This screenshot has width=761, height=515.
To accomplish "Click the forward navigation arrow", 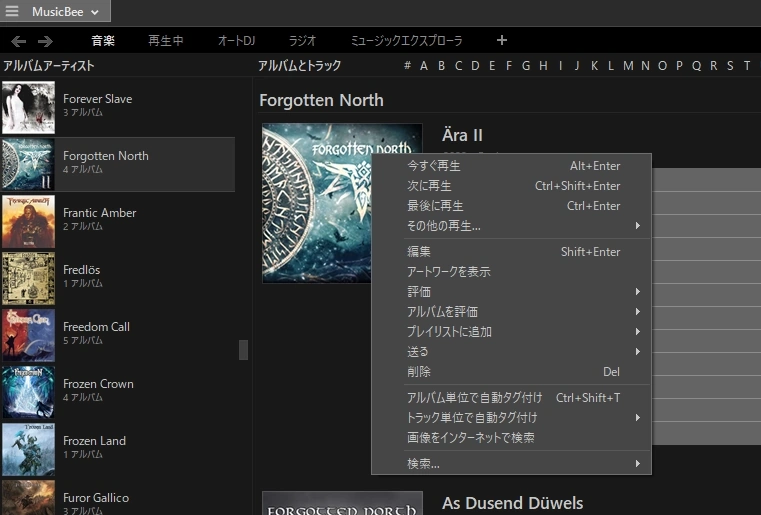I will point(45,41).
